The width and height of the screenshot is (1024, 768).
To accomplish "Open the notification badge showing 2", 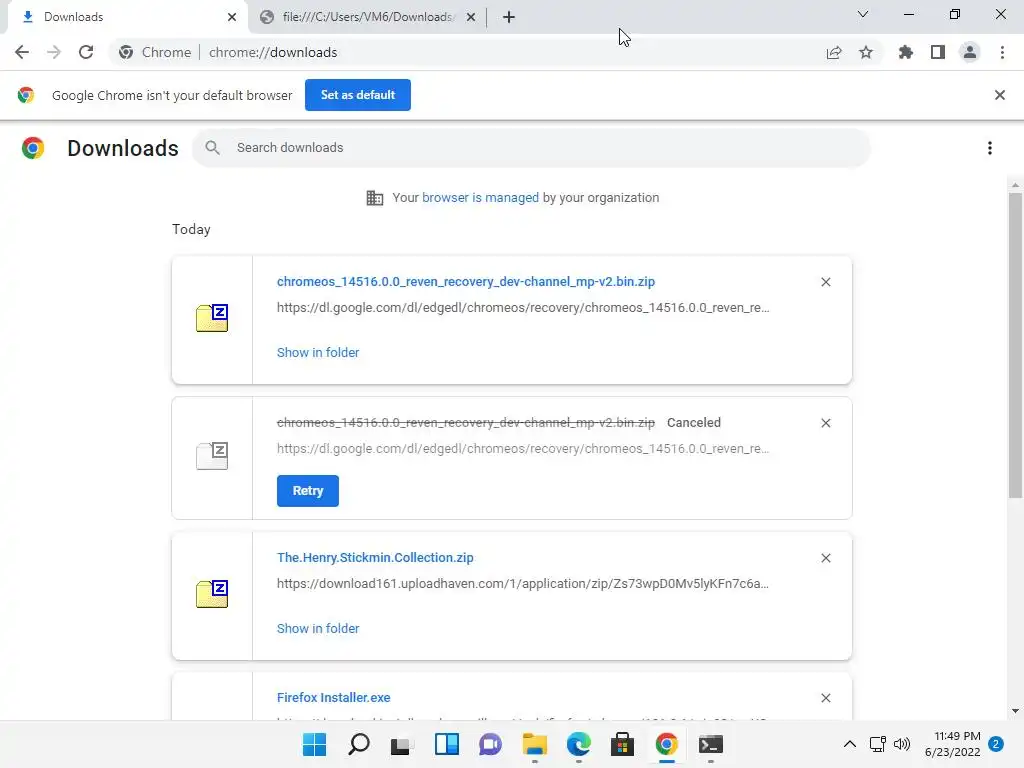I will pyautogui.click(x=996, y=744).
